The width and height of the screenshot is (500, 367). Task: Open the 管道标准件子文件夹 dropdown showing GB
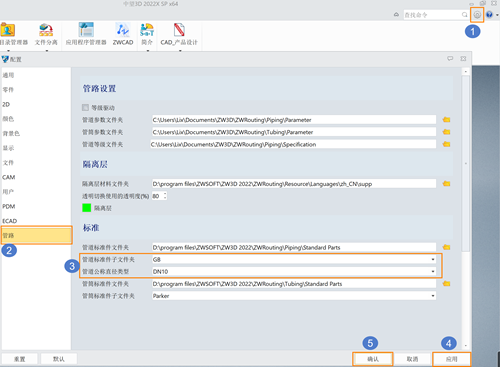tap(294, 259)
